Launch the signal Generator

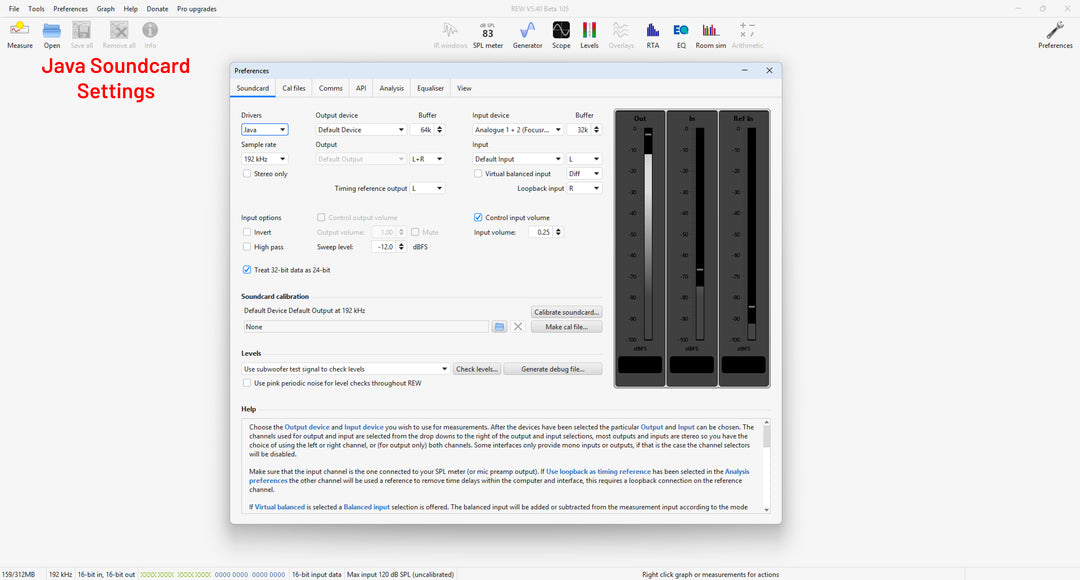[x=527, y=34]
